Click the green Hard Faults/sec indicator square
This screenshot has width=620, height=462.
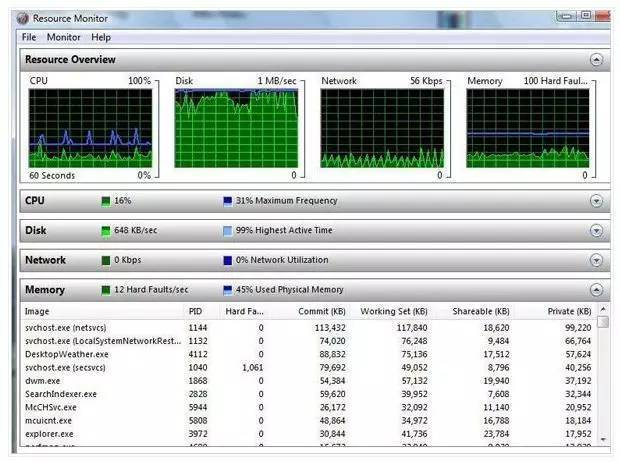(106, 290)
